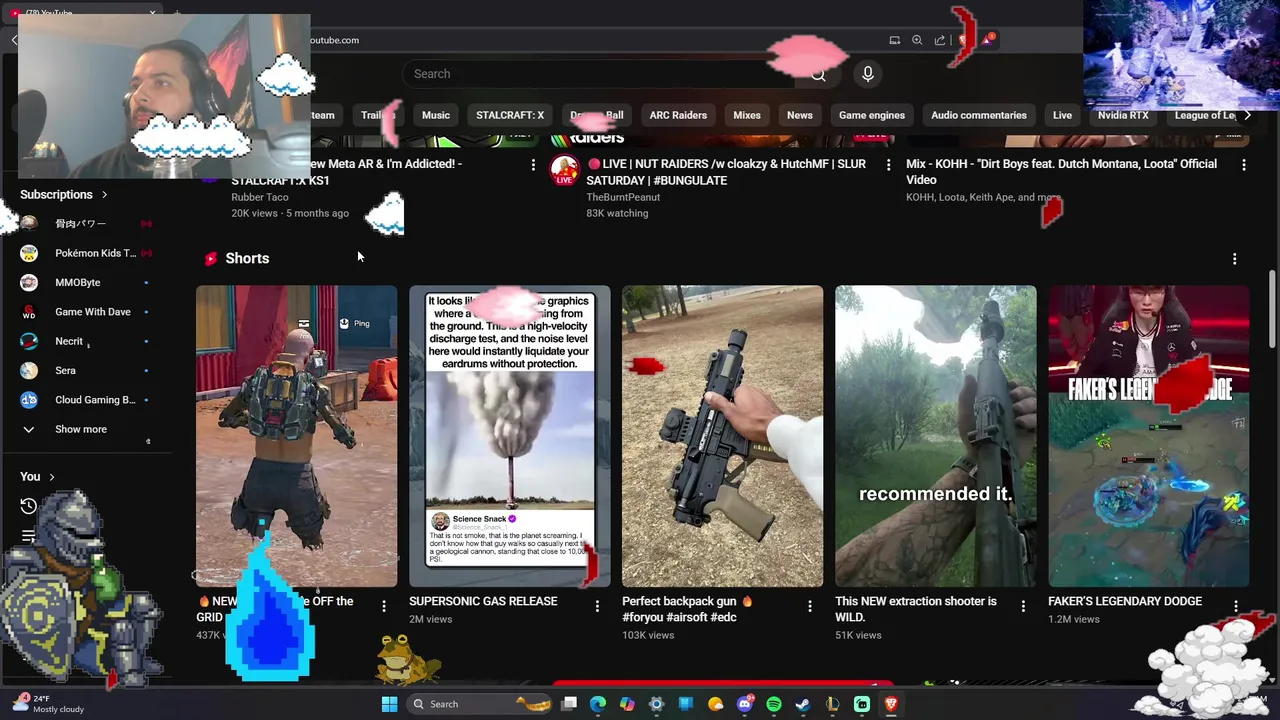Open options for Perfect backpack gun short
The image size is (1280, 720).
810,606
